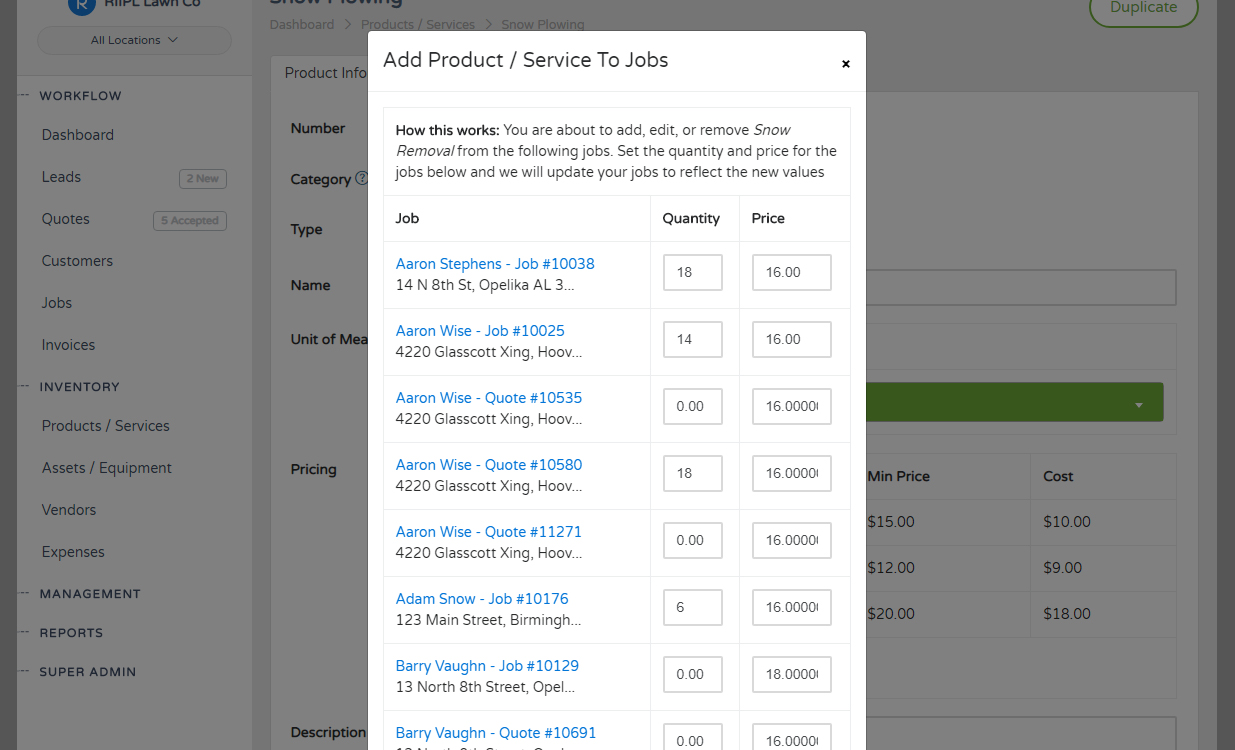Open Aaron Stephens Job #10038

click(x=494, y=263)
